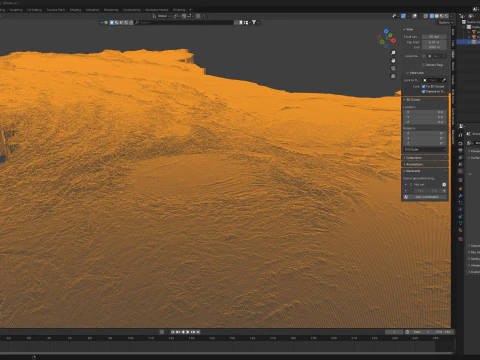
Task: Select highlighted object row in outliner
Action: 468,42
